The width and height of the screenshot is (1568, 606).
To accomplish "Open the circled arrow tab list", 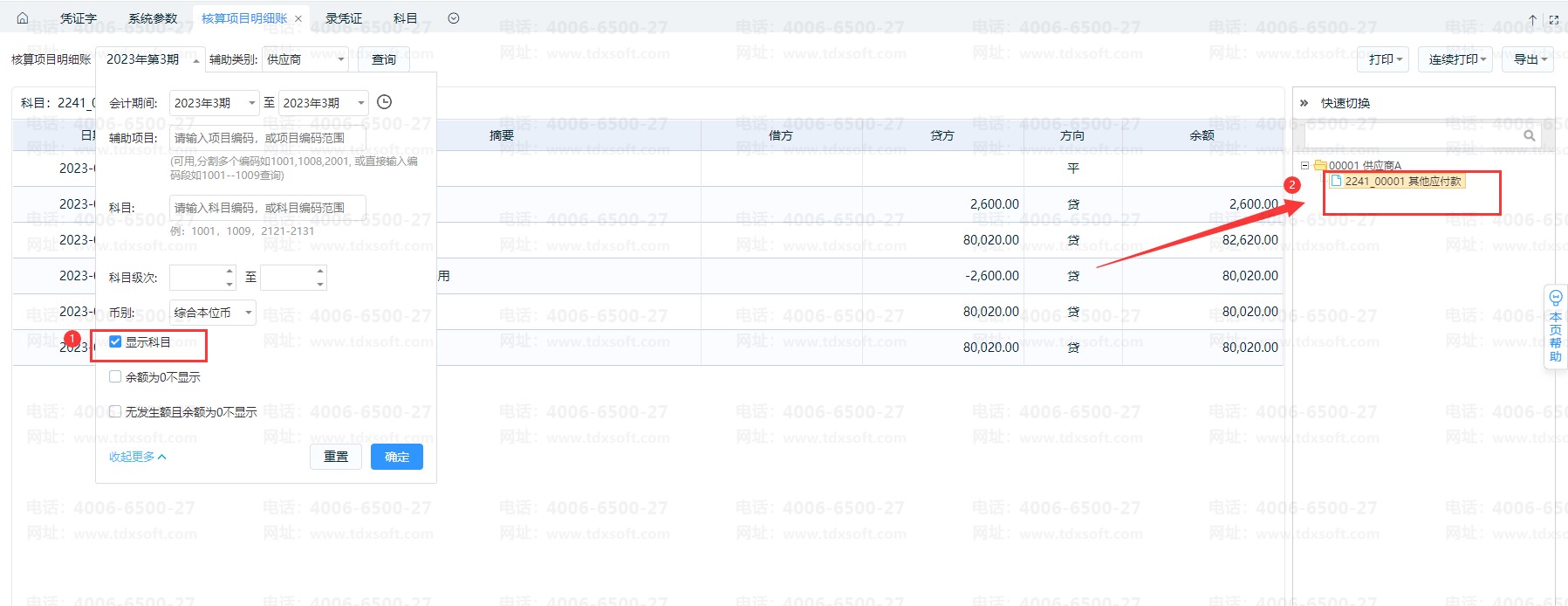I will 453,18.
